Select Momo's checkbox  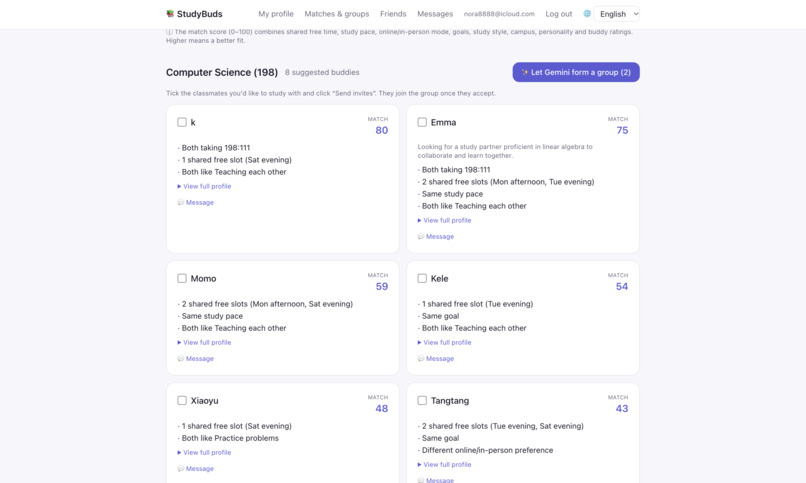(182, 278)
